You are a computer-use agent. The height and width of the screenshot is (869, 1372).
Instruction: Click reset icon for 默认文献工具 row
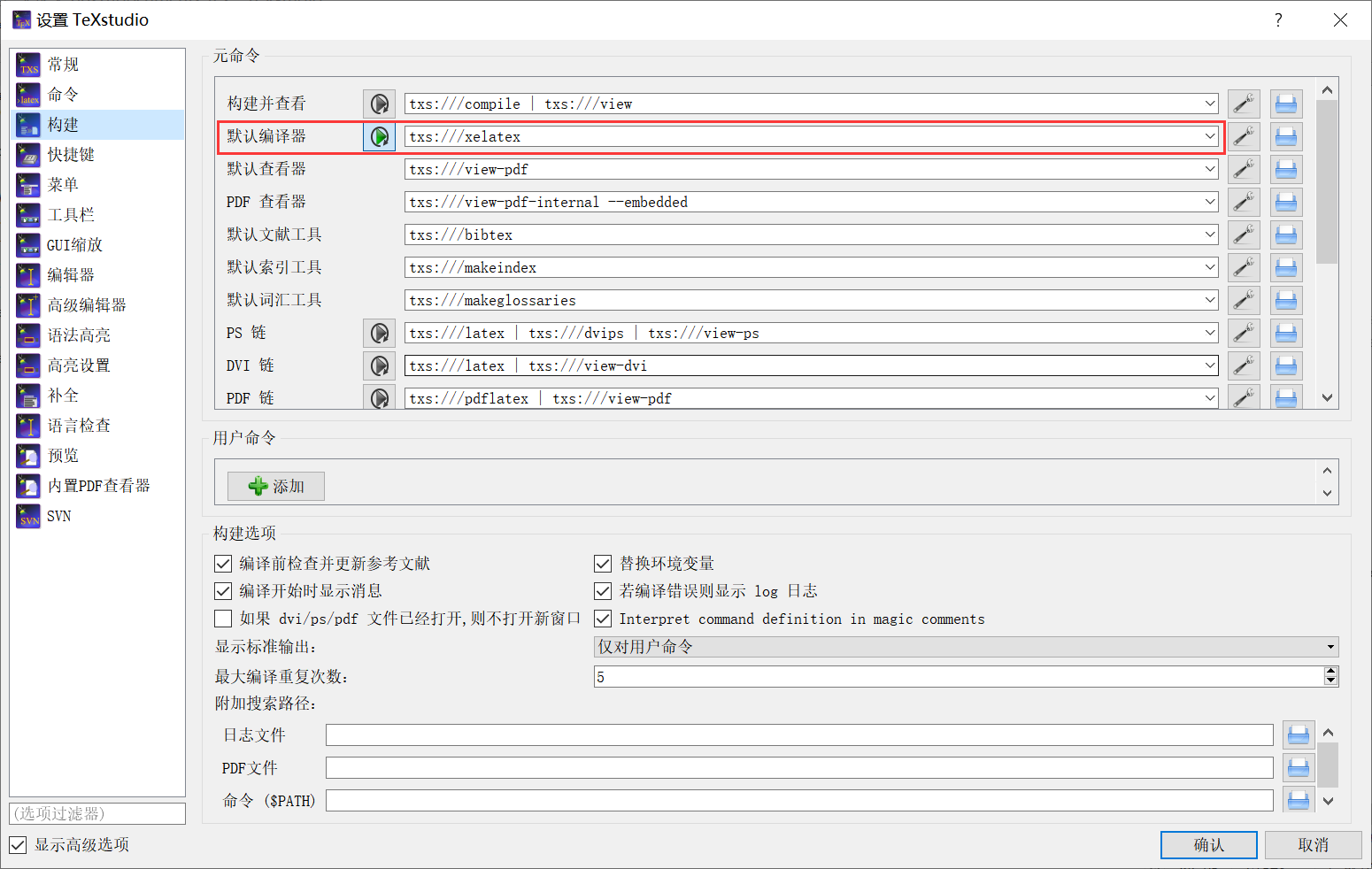[1286, 235]
